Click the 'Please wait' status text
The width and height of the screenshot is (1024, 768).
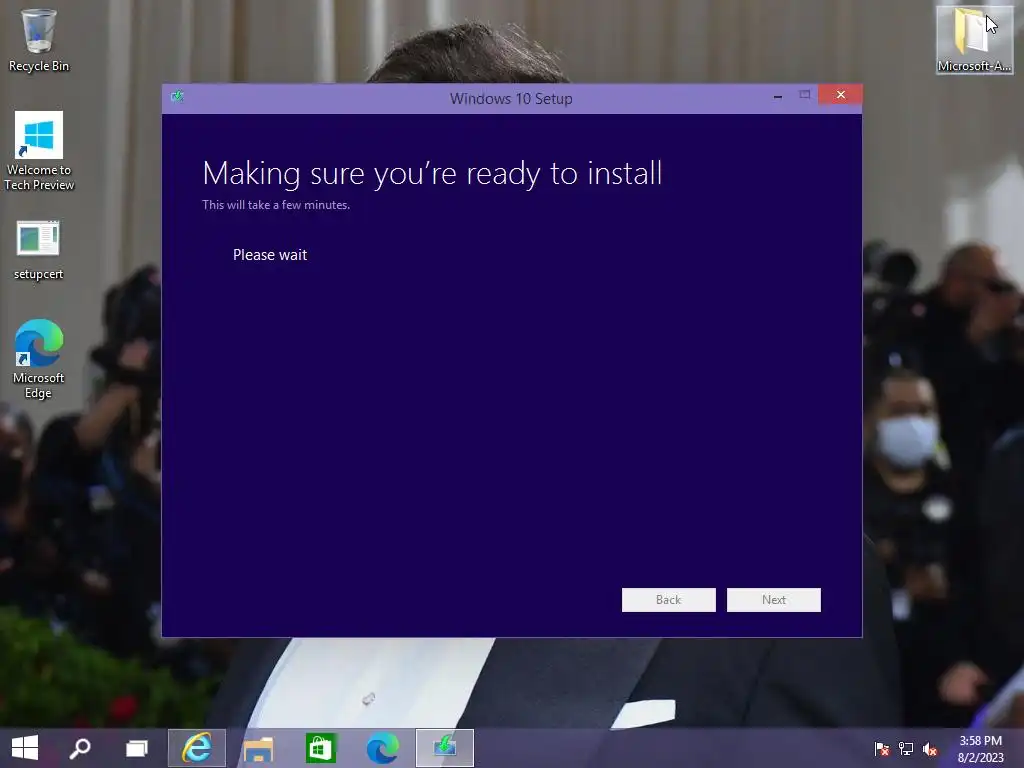tap(270, 255)
